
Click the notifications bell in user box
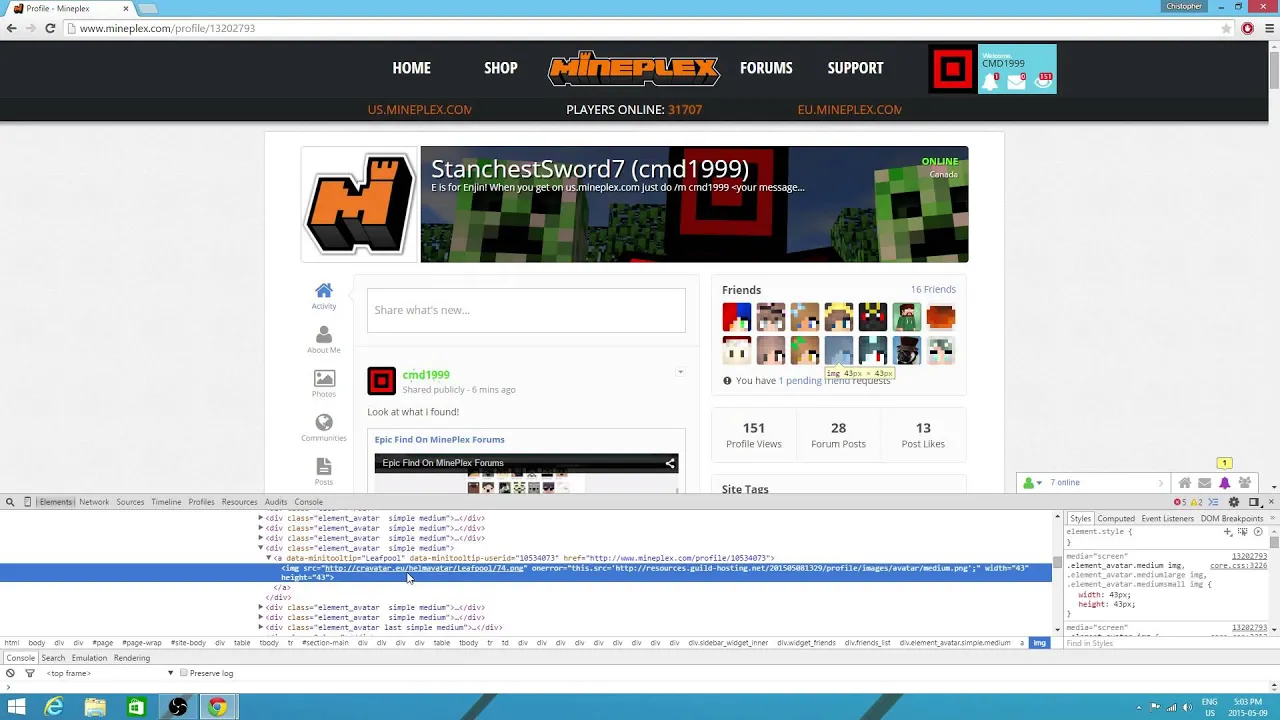coord(990,81)
